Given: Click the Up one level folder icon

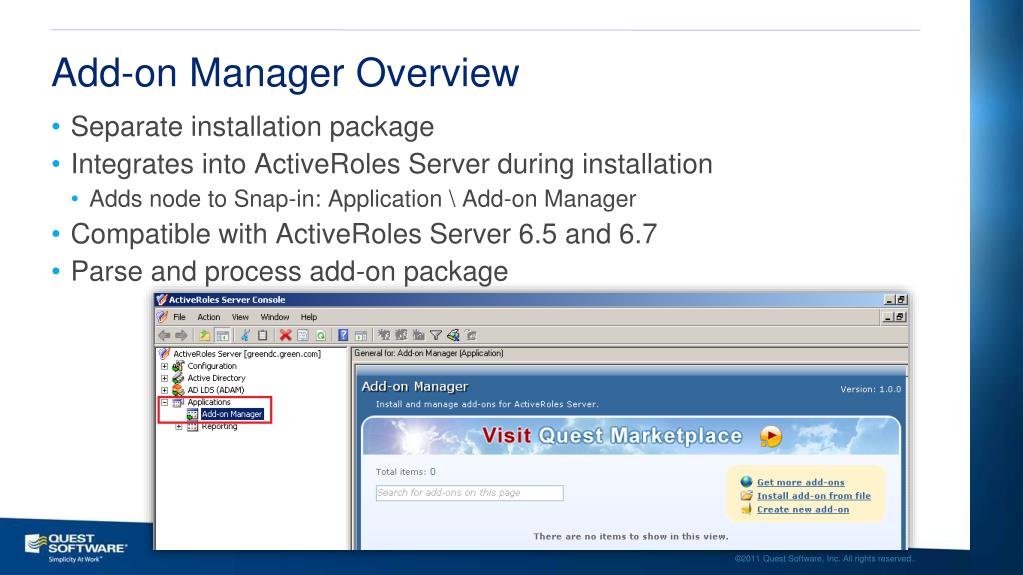Looking at the screenshot, I should [205, 335].
